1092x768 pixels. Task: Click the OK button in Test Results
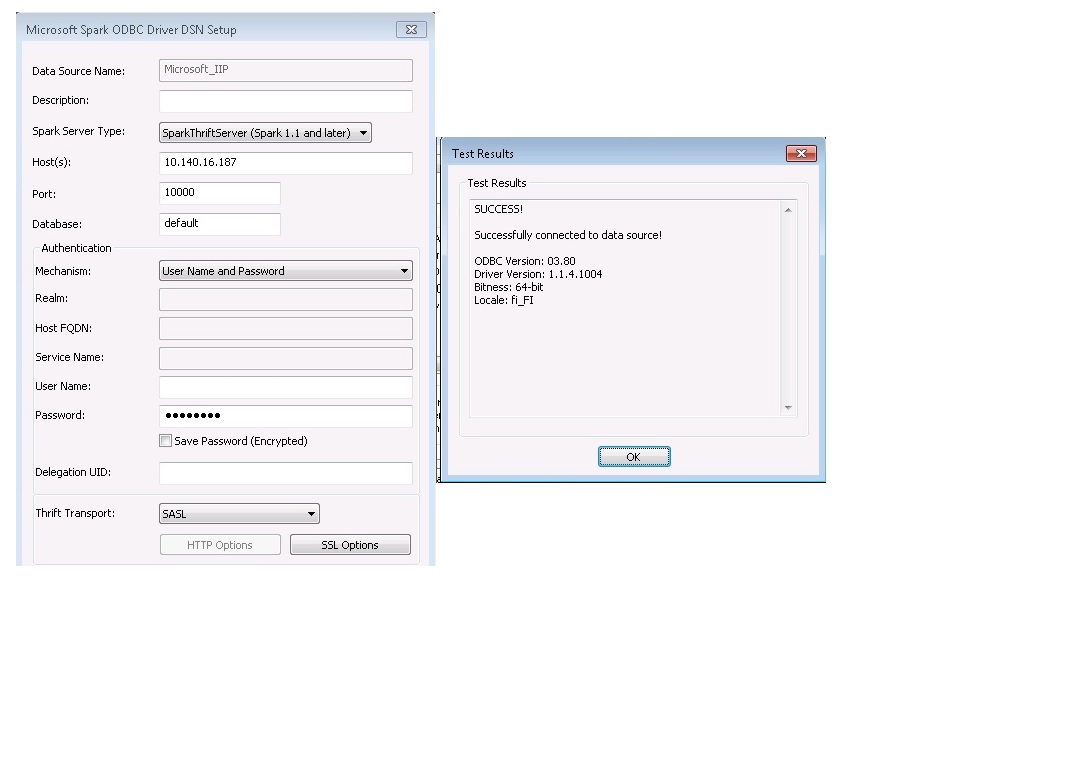[x=634, y=456]
